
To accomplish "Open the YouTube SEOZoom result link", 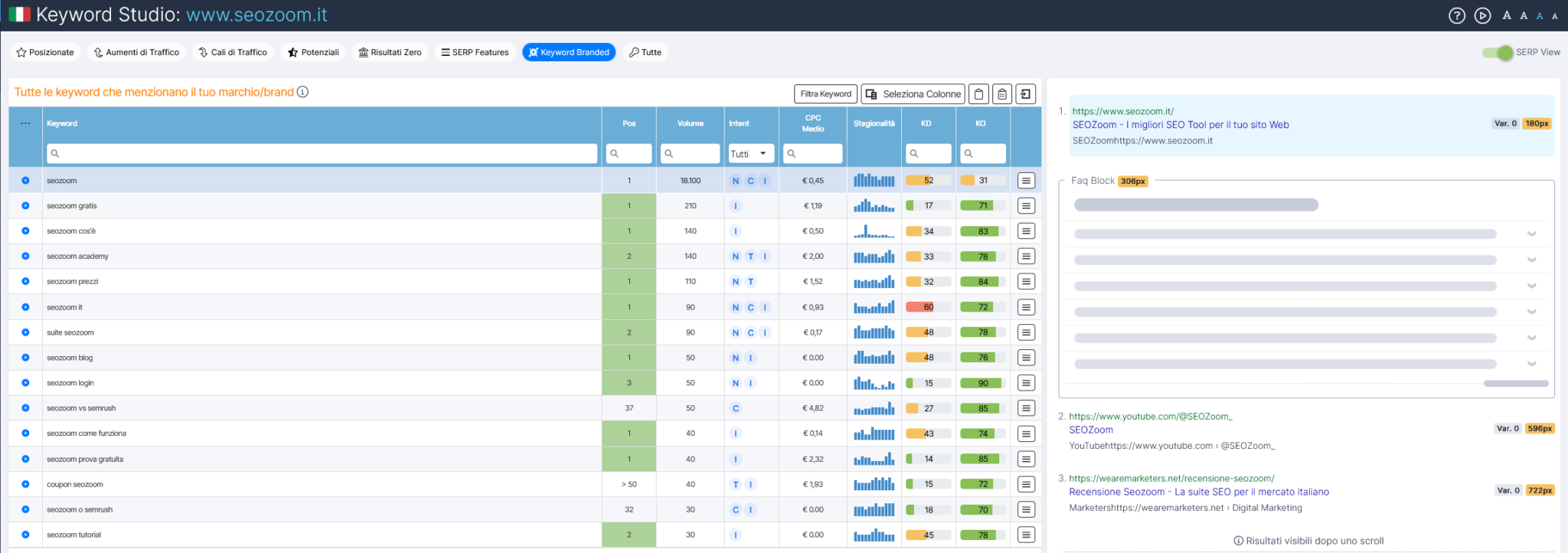I will click(x=1091, y=430).
